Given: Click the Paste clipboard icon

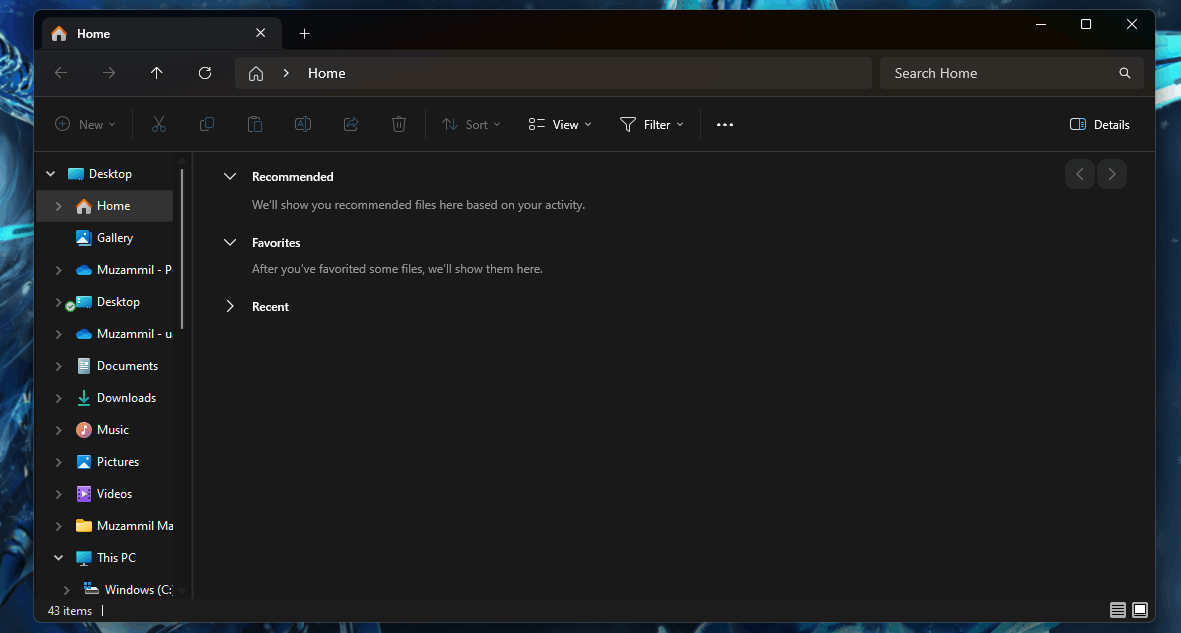Looking at the screenshot, I should click(255, 124).
